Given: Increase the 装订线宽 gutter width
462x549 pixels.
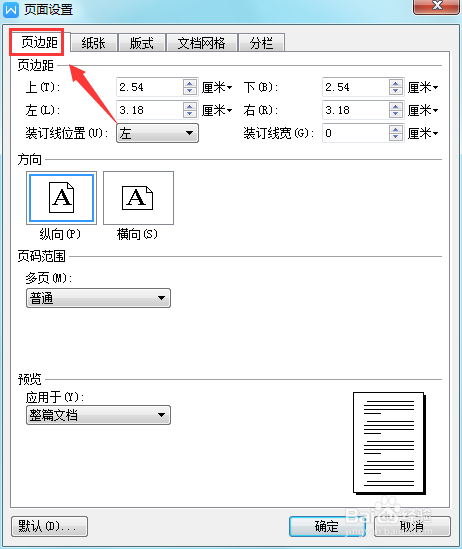Looking at the screenshot, I should point(396,129).
